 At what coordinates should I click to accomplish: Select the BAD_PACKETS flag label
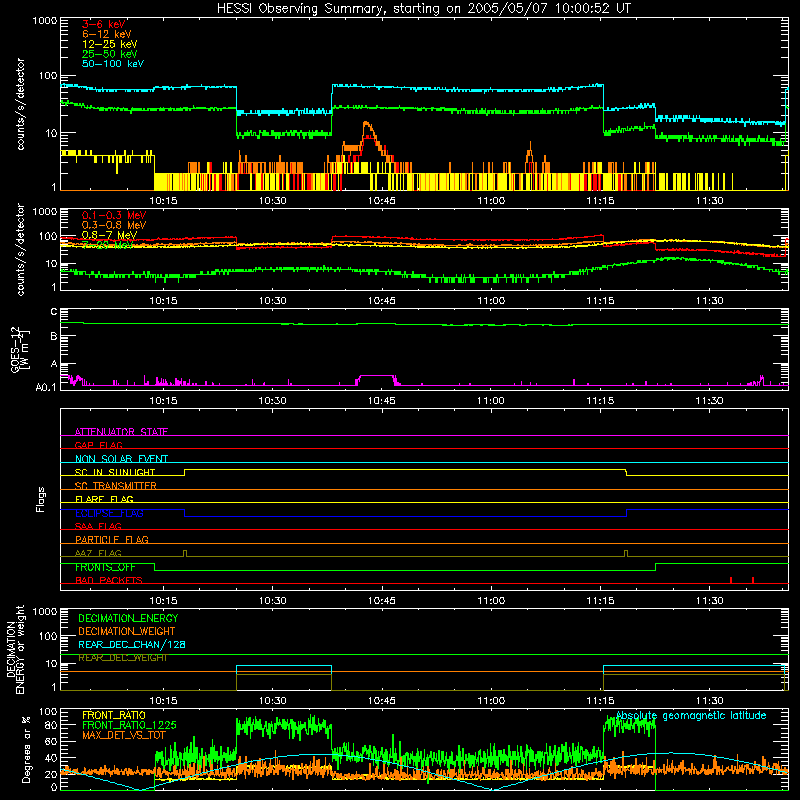coord(109,581)
